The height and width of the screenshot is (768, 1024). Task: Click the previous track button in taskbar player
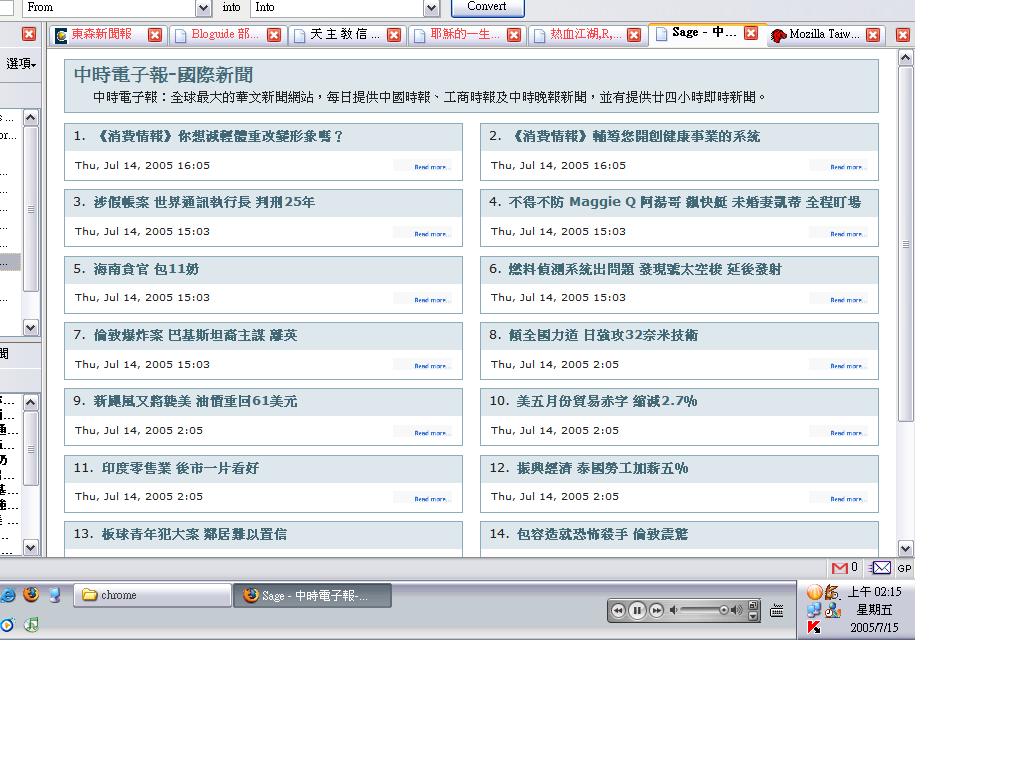pos(618,610)
